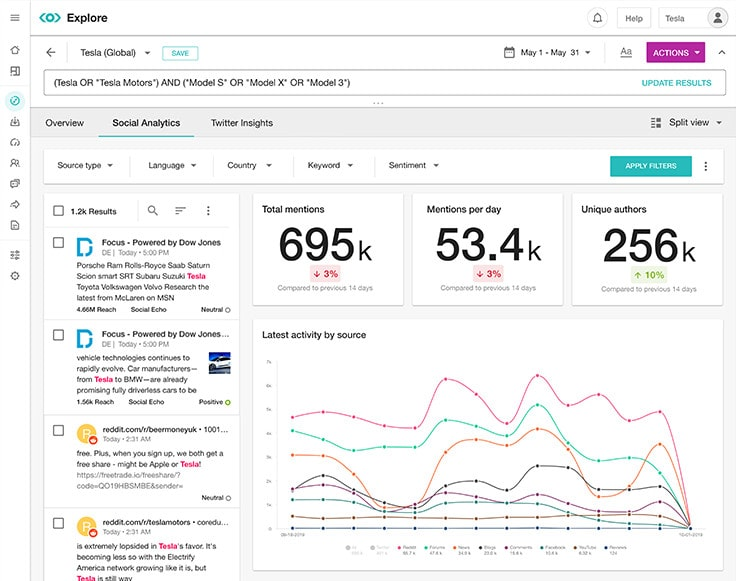The width and height of the screenshot is (736, 581).
Task: Toggle the Blogs series in the chart legend
Action: point(488,550)
